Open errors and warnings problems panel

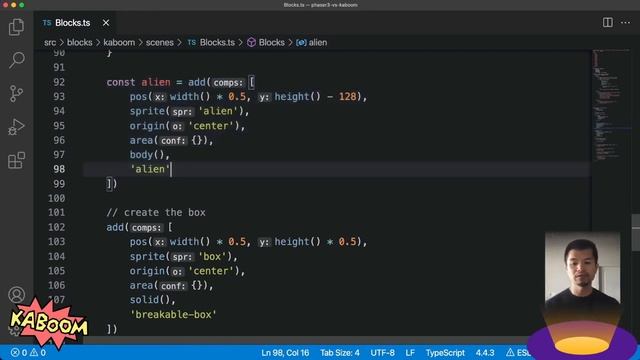pos(28,353)
